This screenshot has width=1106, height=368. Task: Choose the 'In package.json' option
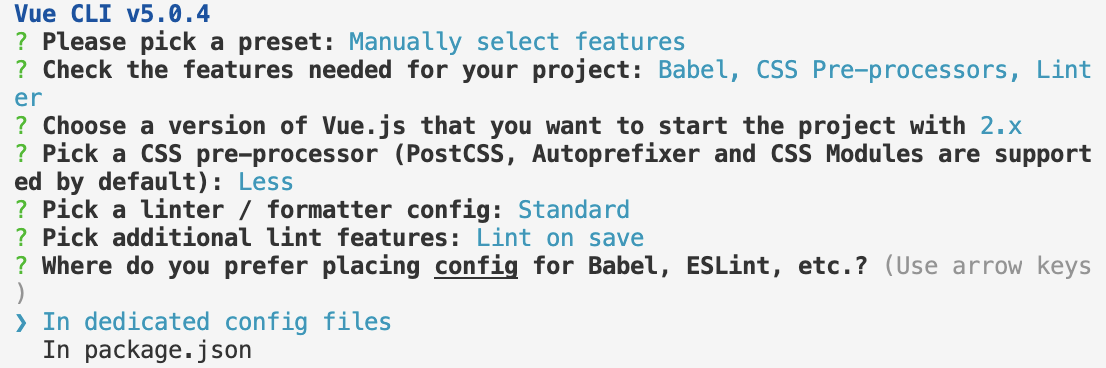click(x=147, y=350)
